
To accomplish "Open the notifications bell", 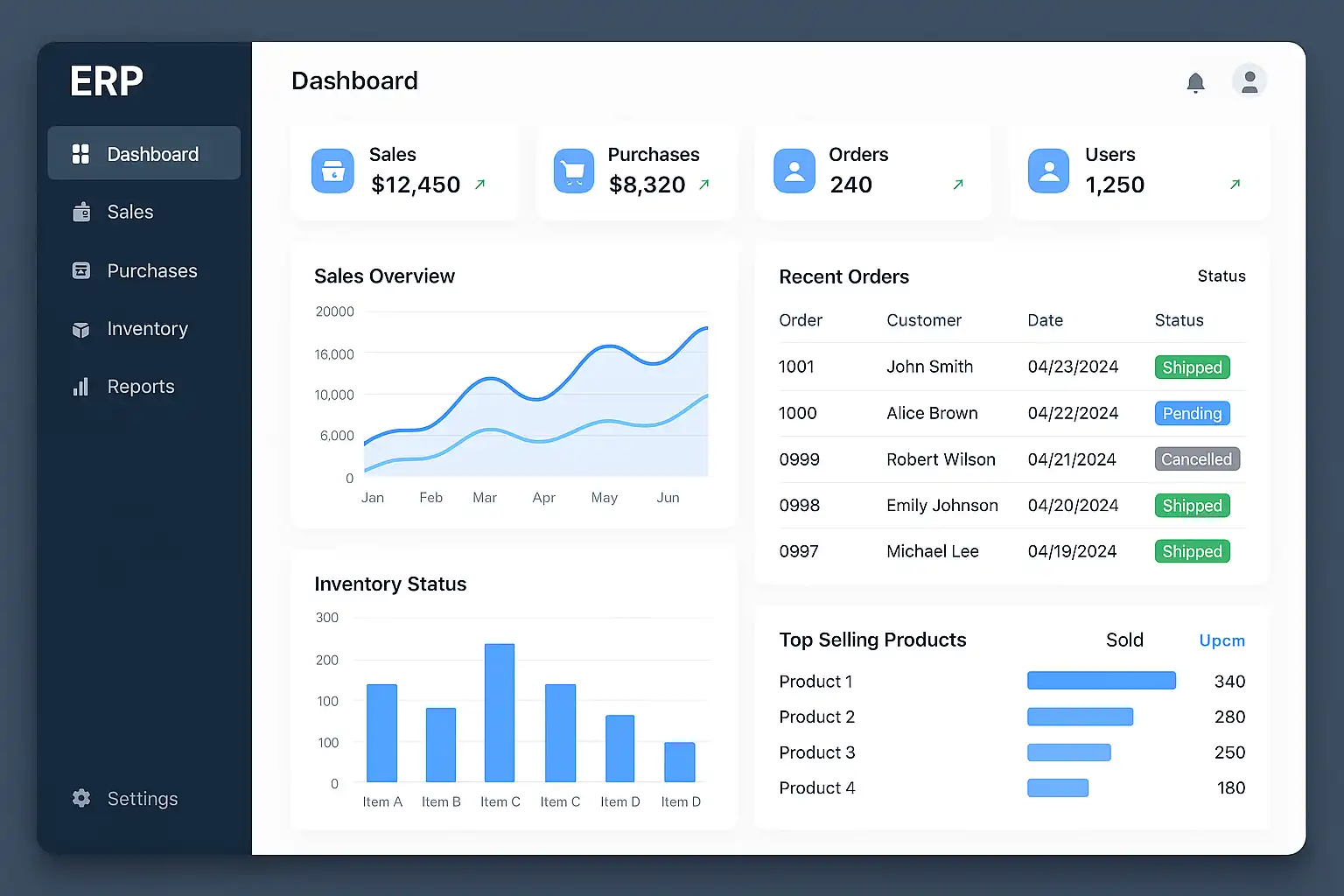I will [x=1195, y=82].
